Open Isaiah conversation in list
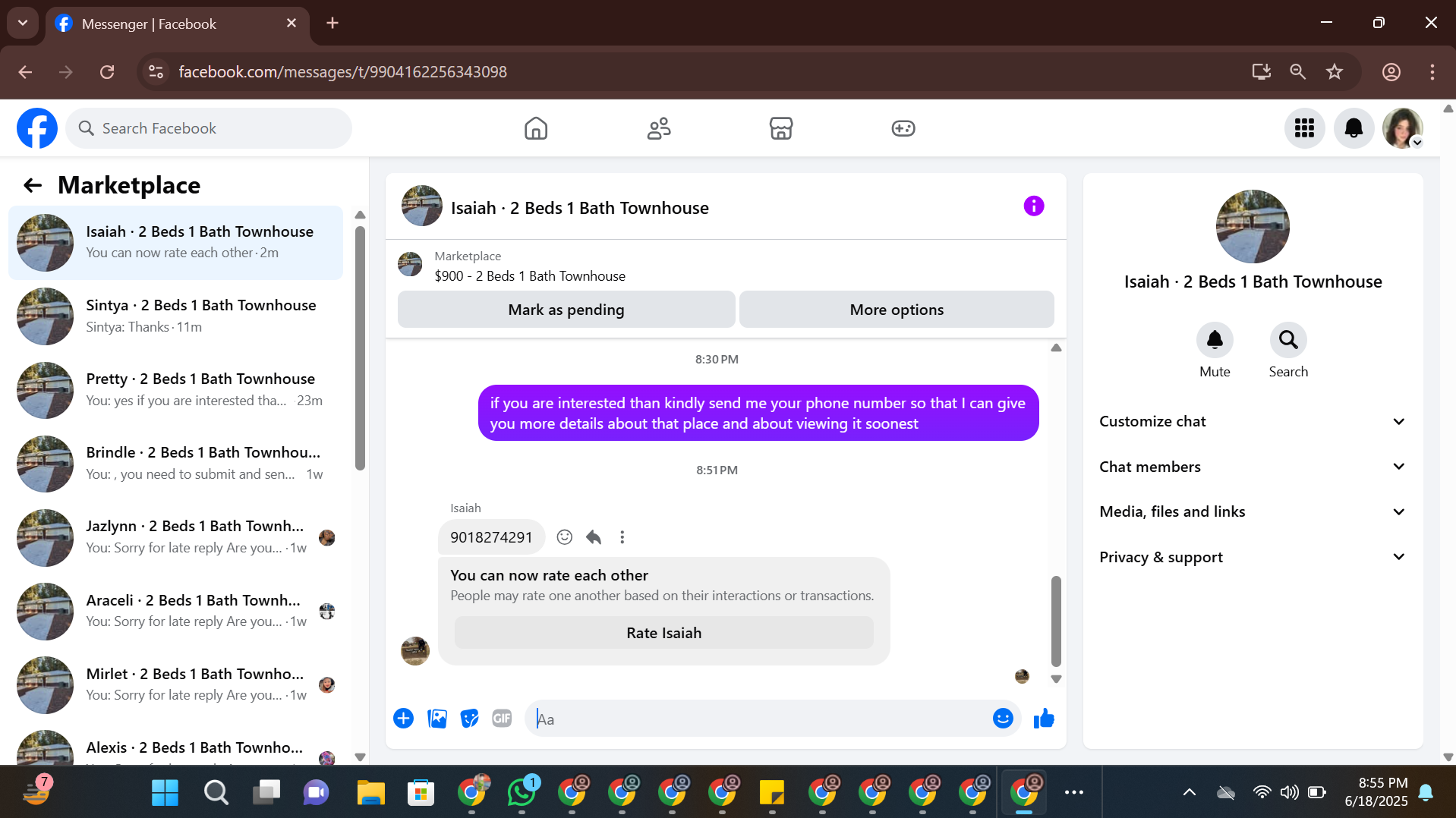This screenshot has height=818, width=1456. click(176, 243)
